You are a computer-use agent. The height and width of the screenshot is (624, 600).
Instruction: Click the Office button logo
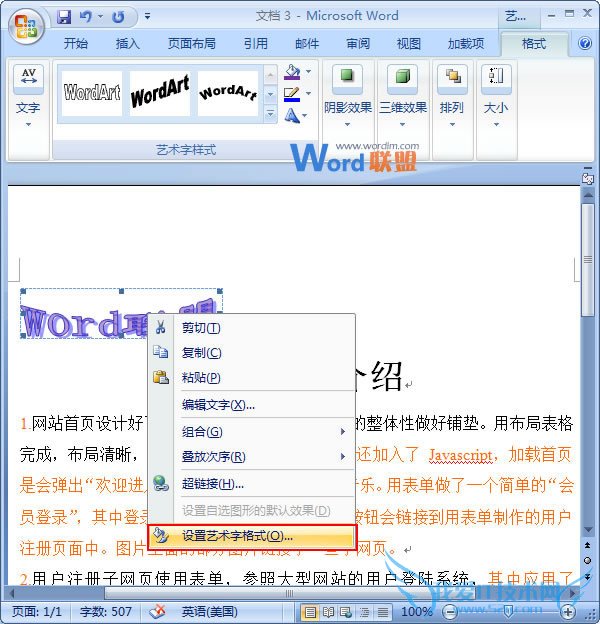coord(26,25)
